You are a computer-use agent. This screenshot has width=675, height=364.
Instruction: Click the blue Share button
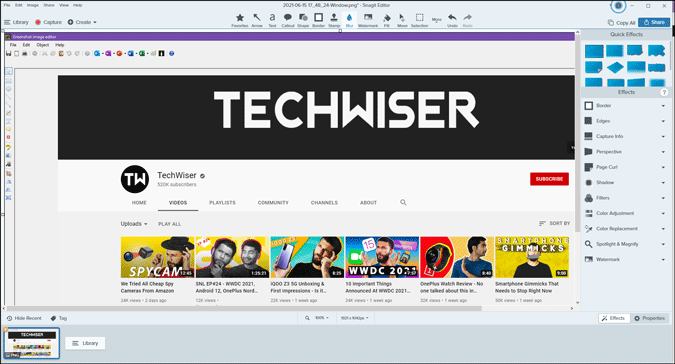pyautogui.click(x=654, y=22)
